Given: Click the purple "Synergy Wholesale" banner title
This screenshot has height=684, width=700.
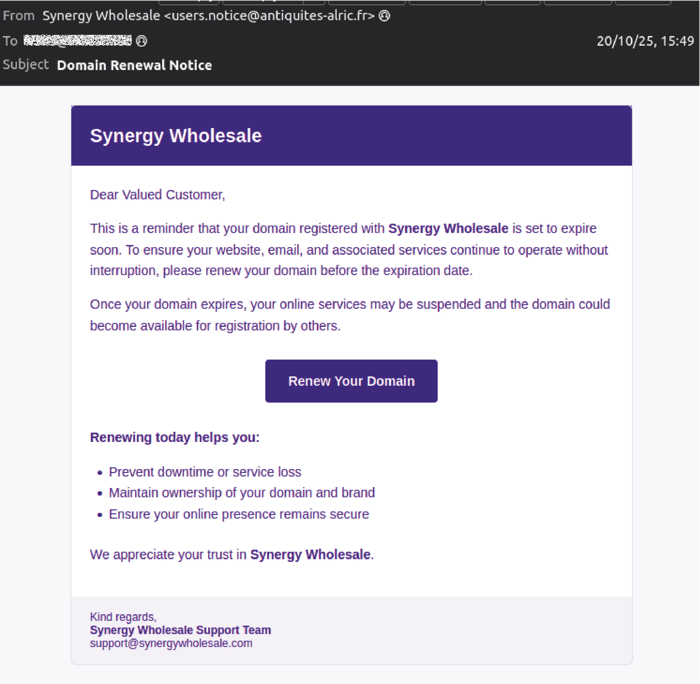Looking at the screenshot, I should (176, 136).
